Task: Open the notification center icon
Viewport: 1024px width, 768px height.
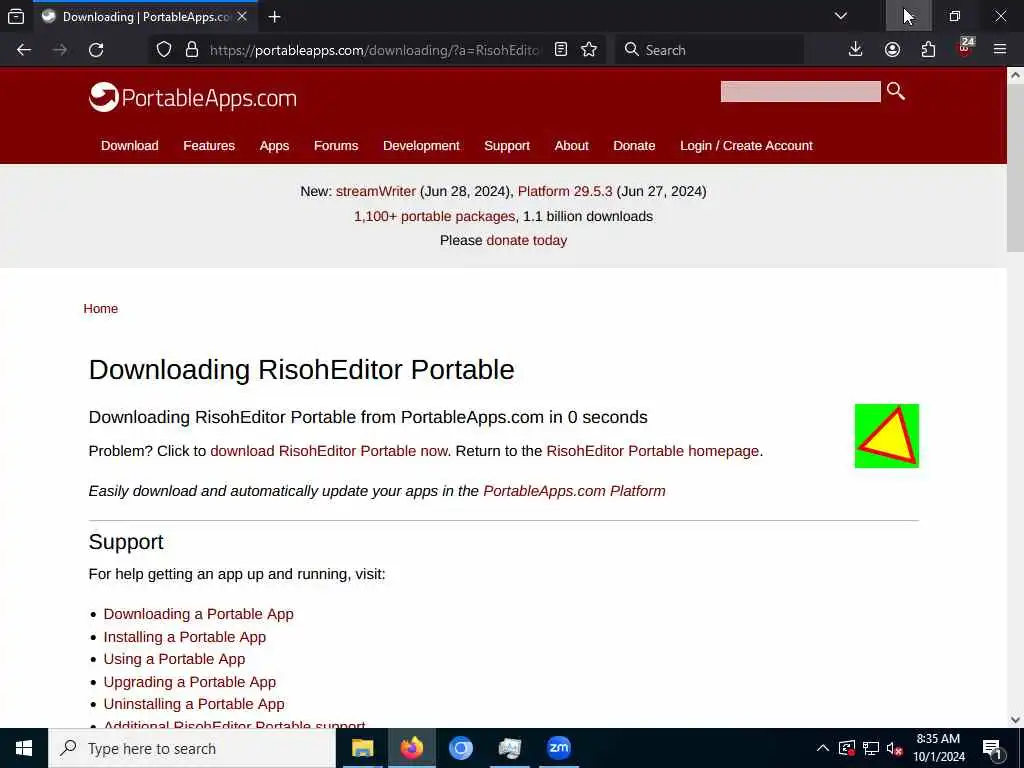Action: click(992, 749)
